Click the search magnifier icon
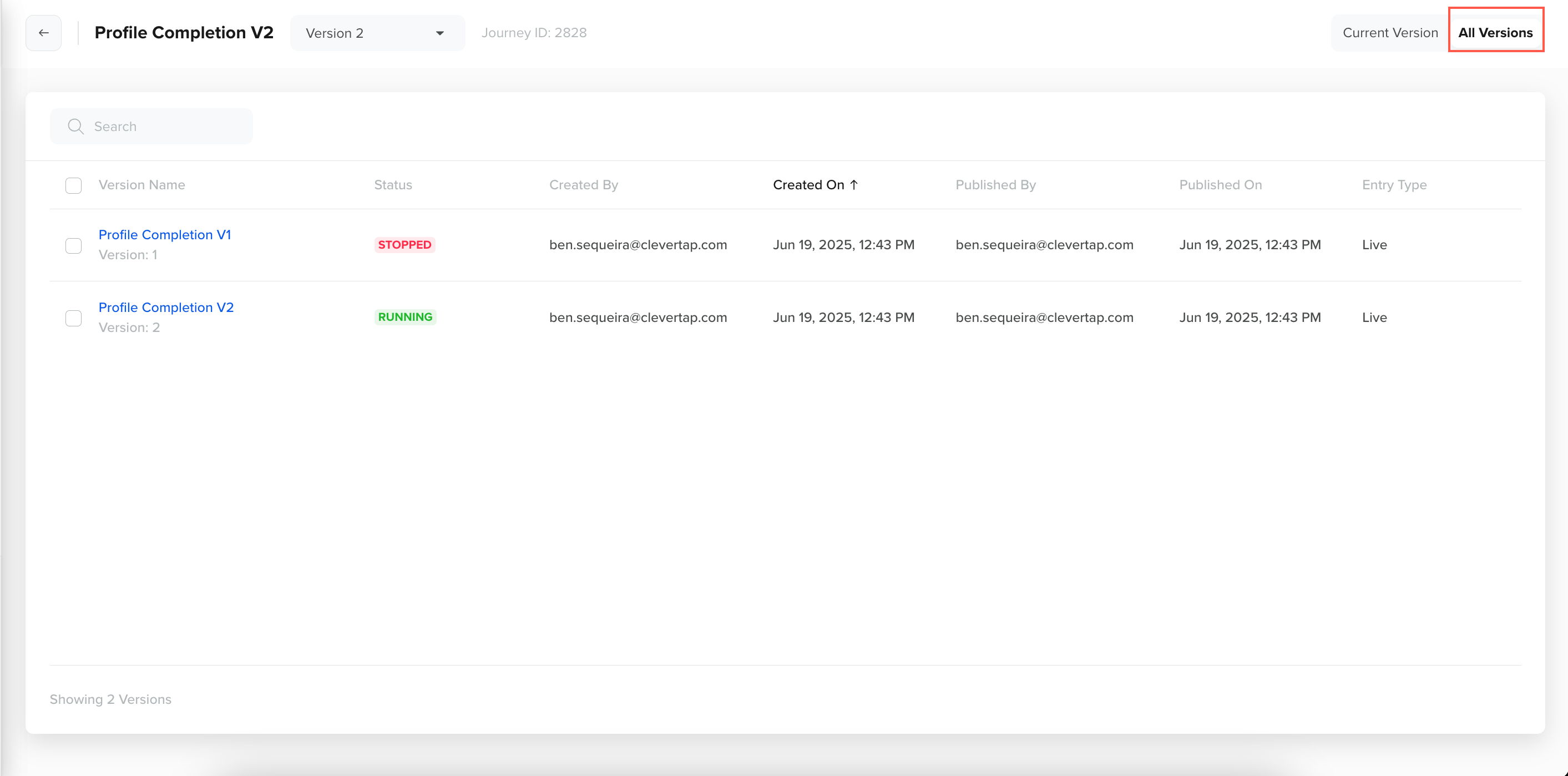 pyautogui.click(x=75, y=126)
